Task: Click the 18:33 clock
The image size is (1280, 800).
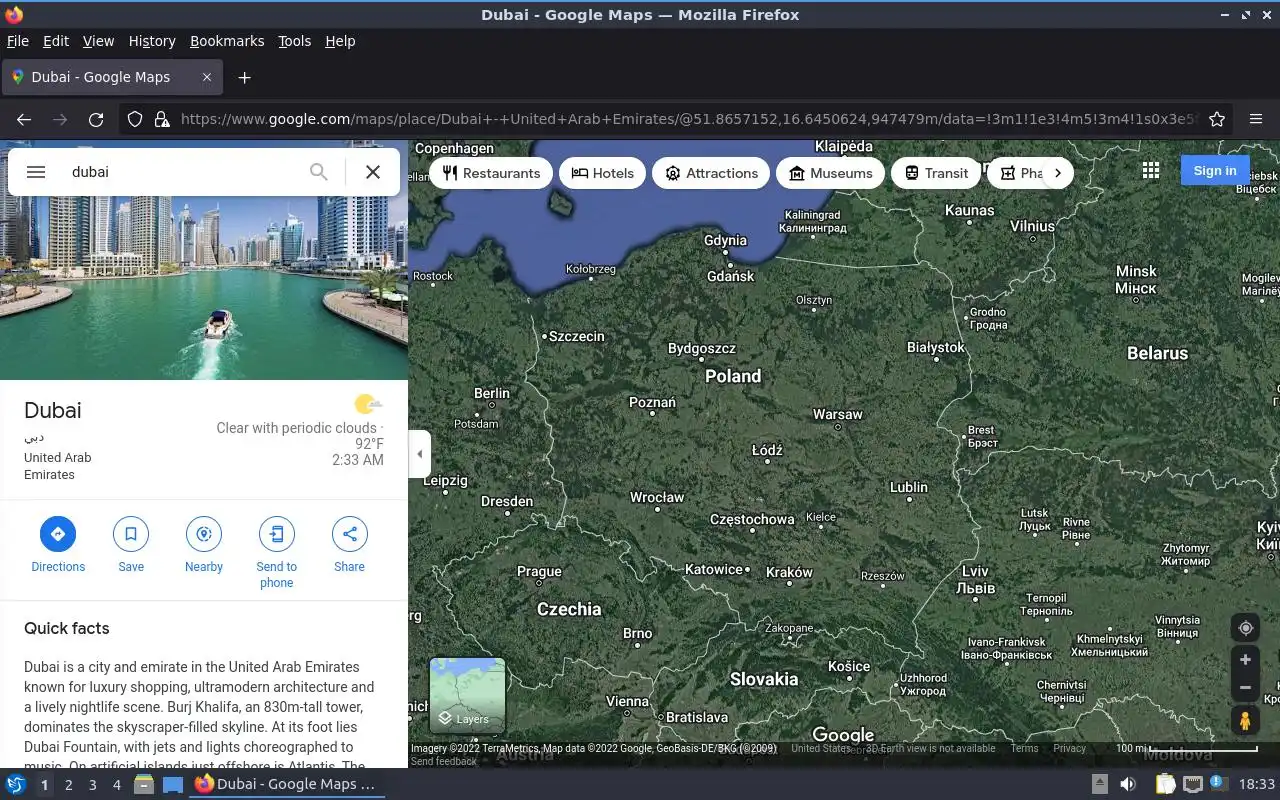Action: pos(1257,784)
